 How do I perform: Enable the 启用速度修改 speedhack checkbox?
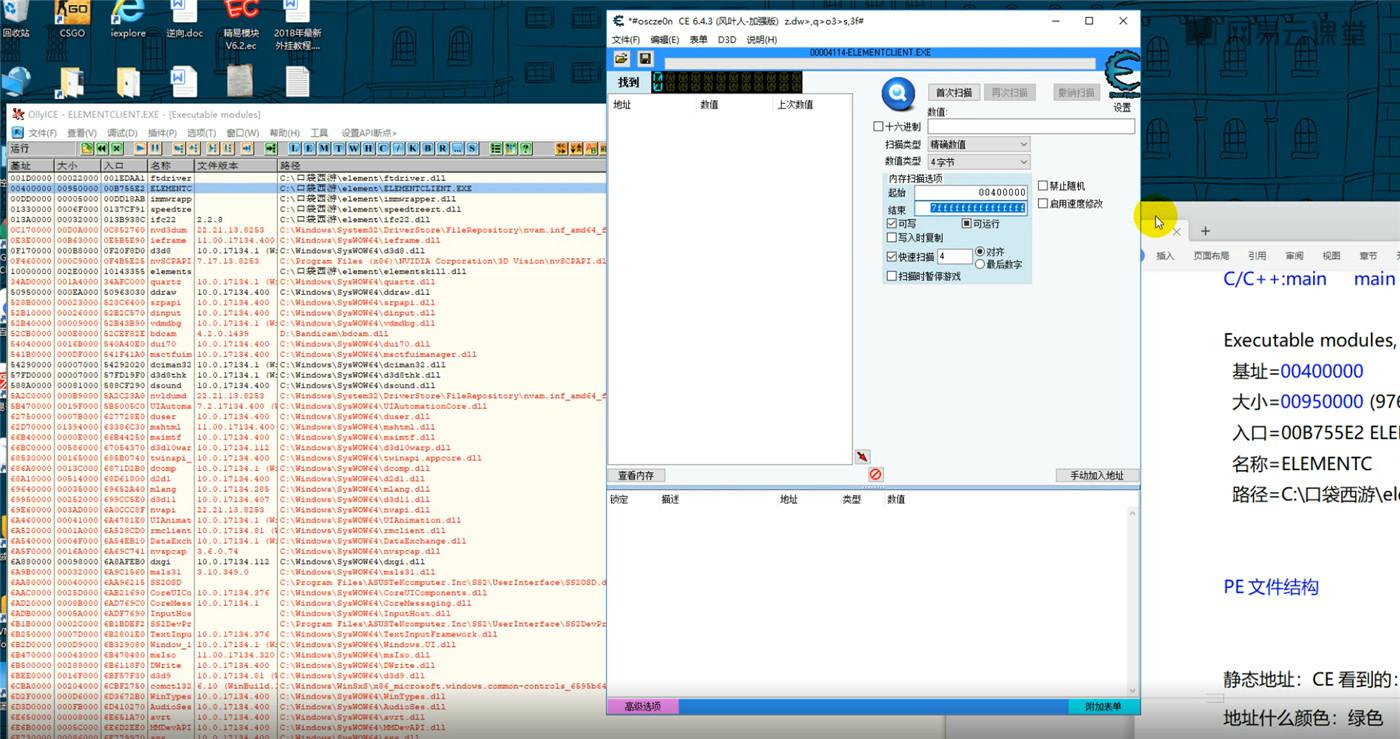tap(1043, 203)
